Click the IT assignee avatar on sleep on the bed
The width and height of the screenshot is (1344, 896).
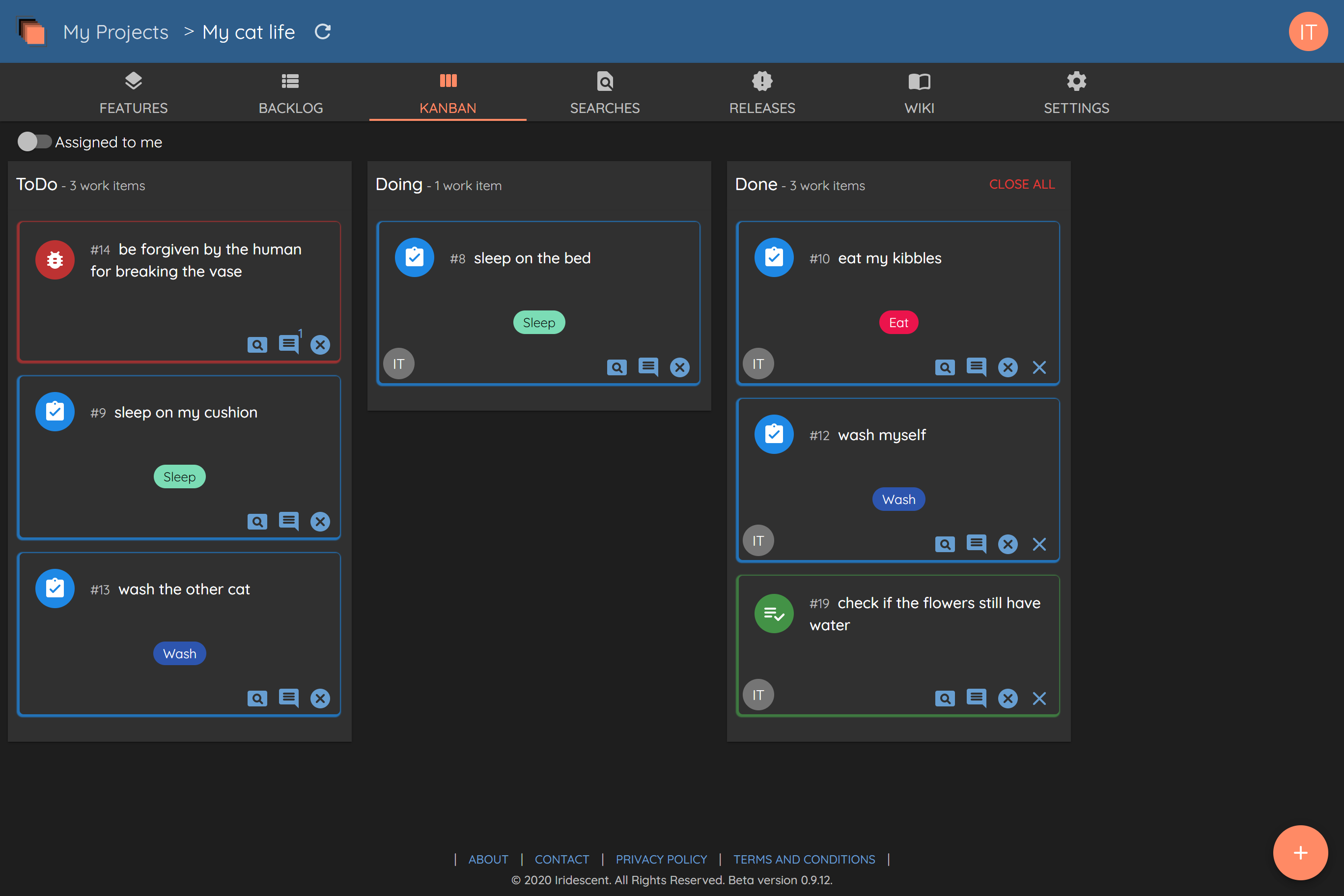coord(399,364)
